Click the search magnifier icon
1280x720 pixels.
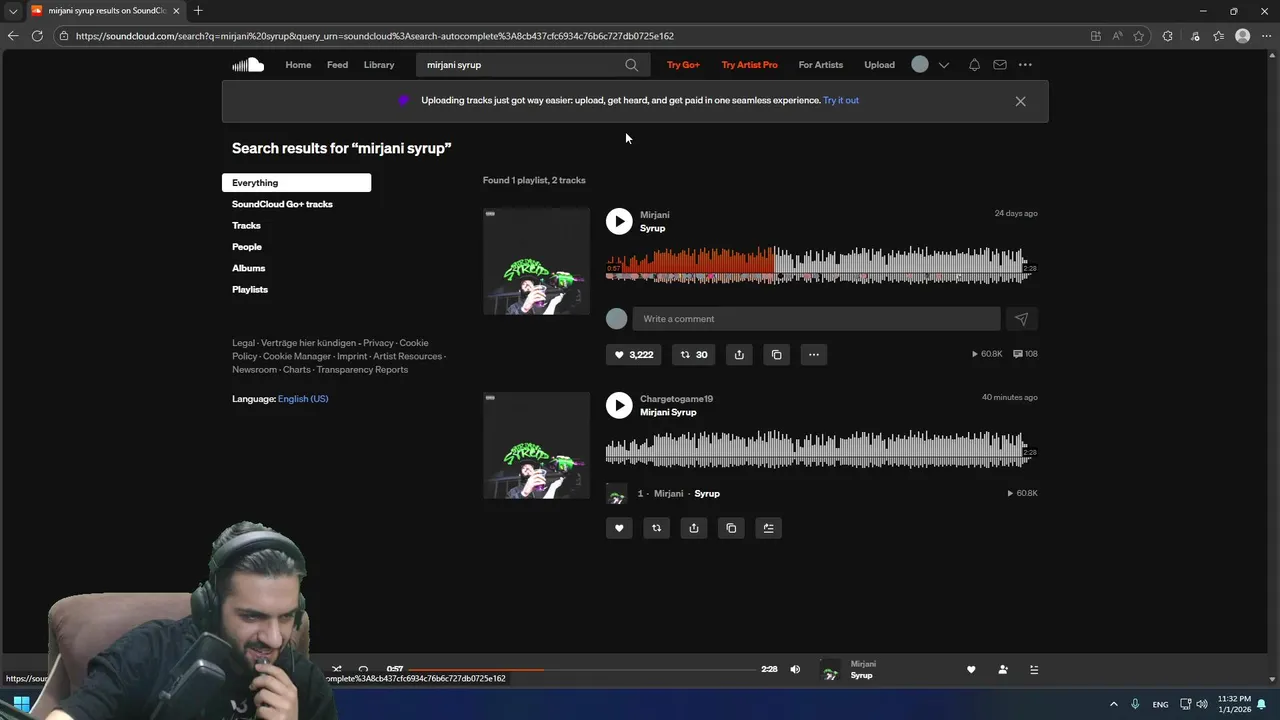point(631,65)
